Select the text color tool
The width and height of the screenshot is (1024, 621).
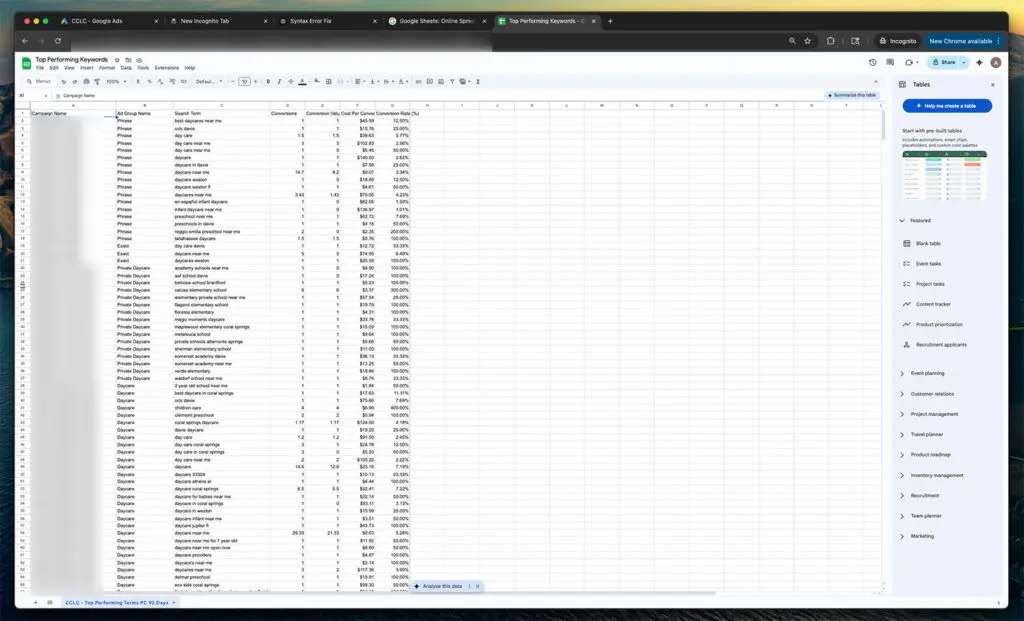tap(302, 80)
